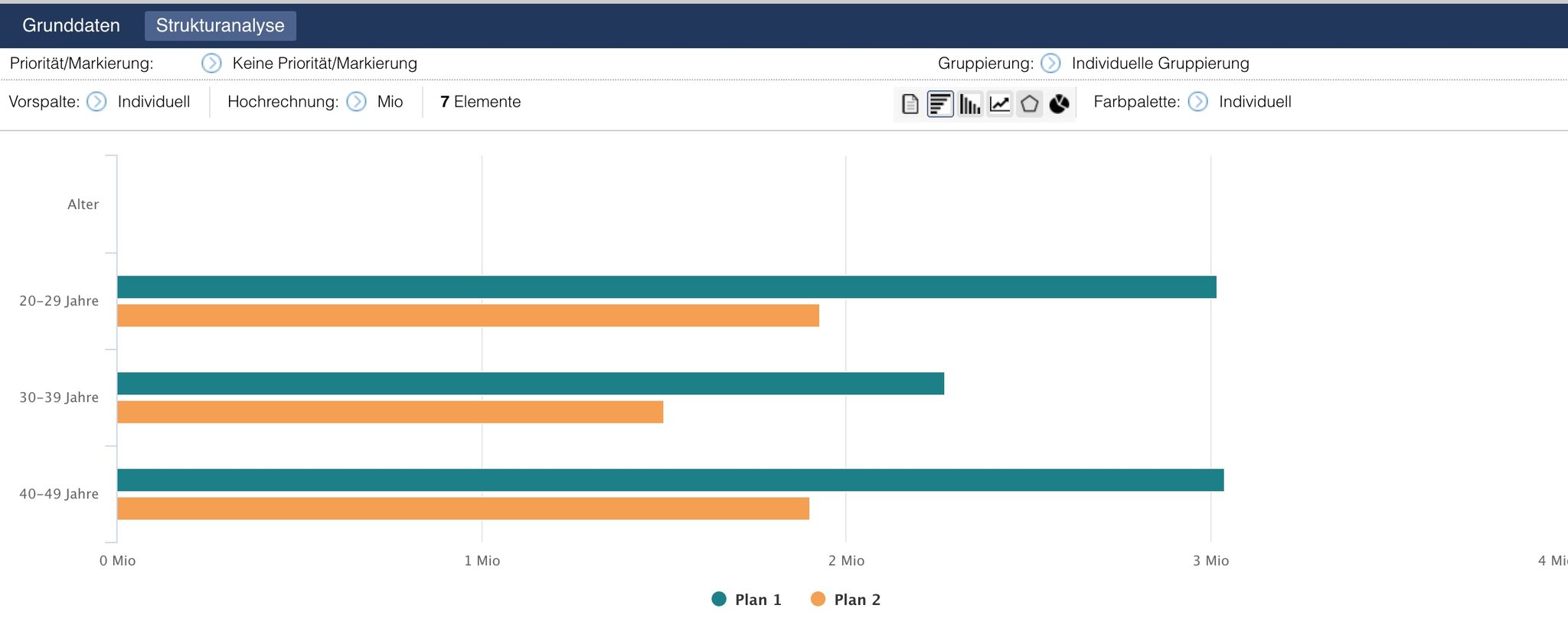1568x631 pixels.
Task: Open the Hochrechnung chevron selector
Action: click(x=357, y=102)
